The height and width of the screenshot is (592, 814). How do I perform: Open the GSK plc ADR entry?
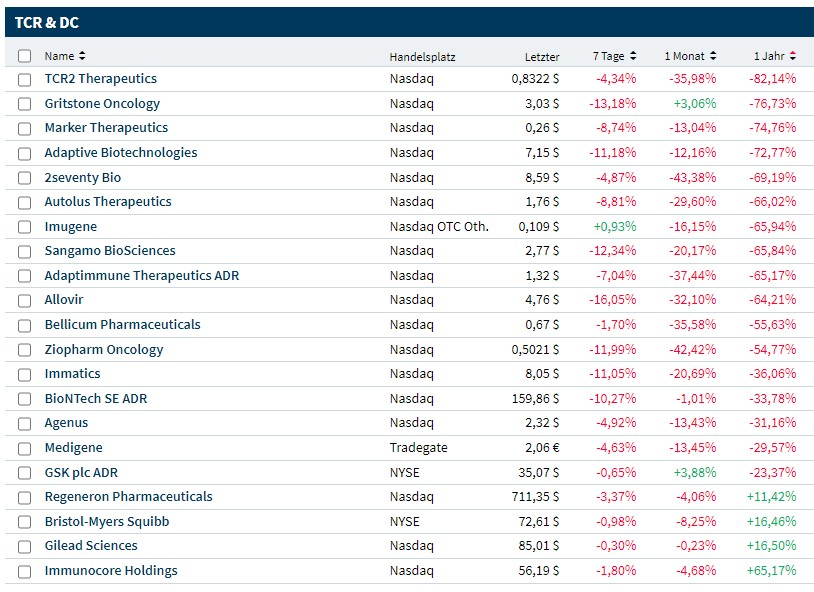pyautogui.click(x=81, y=472)
